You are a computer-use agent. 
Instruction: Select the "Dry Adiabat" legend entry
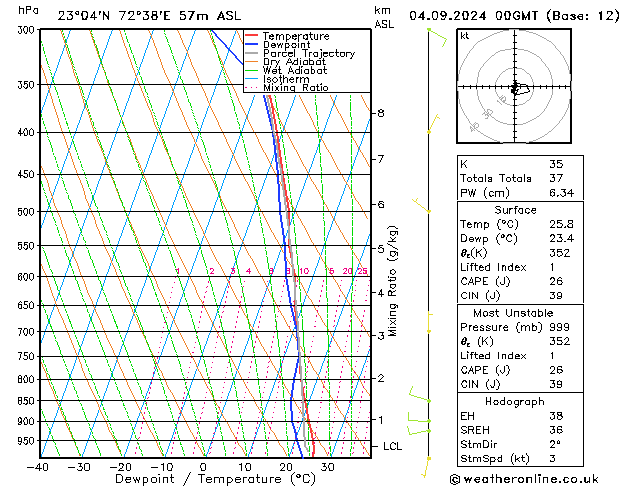294,62
